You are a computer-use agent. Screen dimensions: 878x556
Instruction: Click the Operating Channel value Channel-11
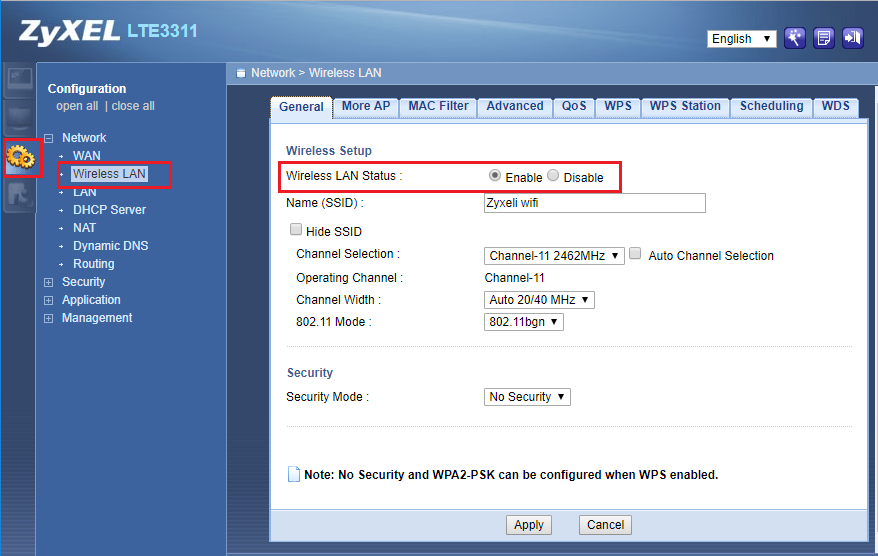point(514,278)
